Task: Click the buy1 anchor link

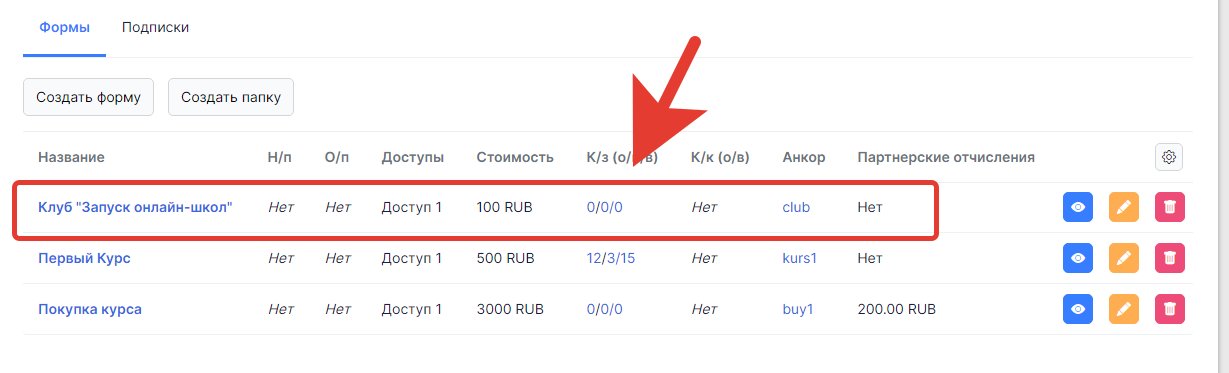Action: 798,309
